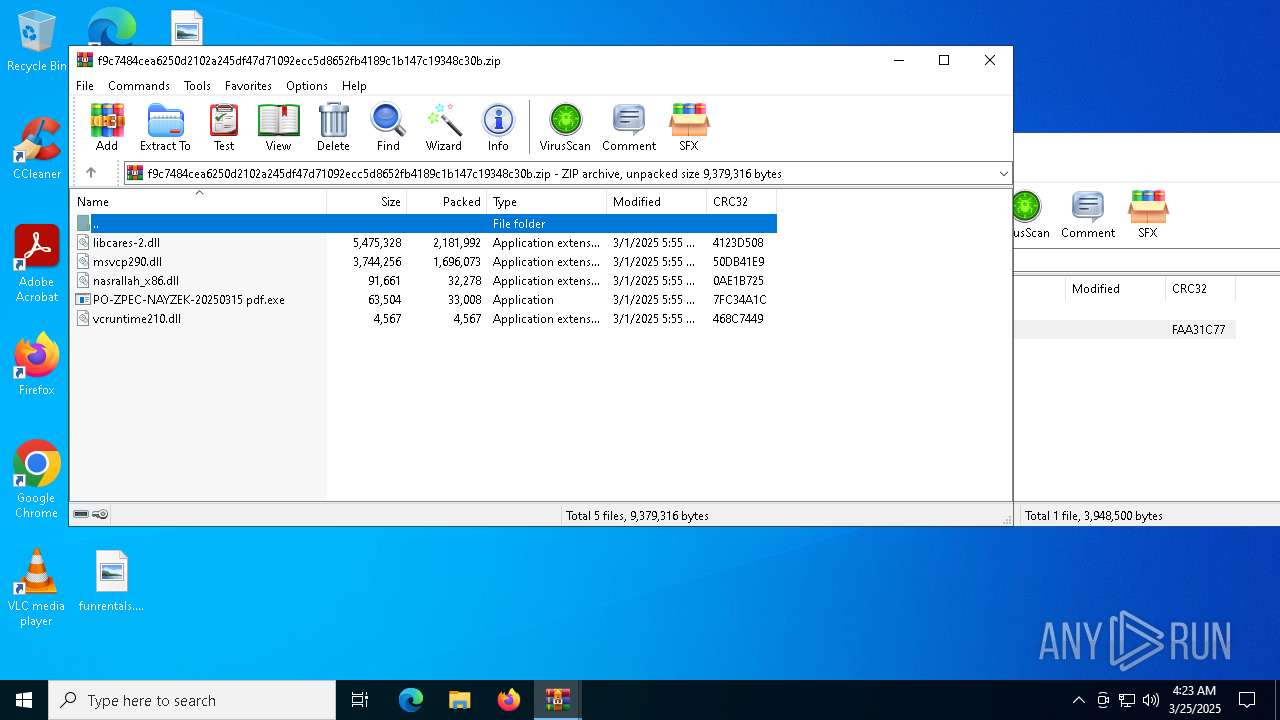Viewport: 1280px width, 720px height.
Task: Click the Type here to search box
Action: pos(192,700)
